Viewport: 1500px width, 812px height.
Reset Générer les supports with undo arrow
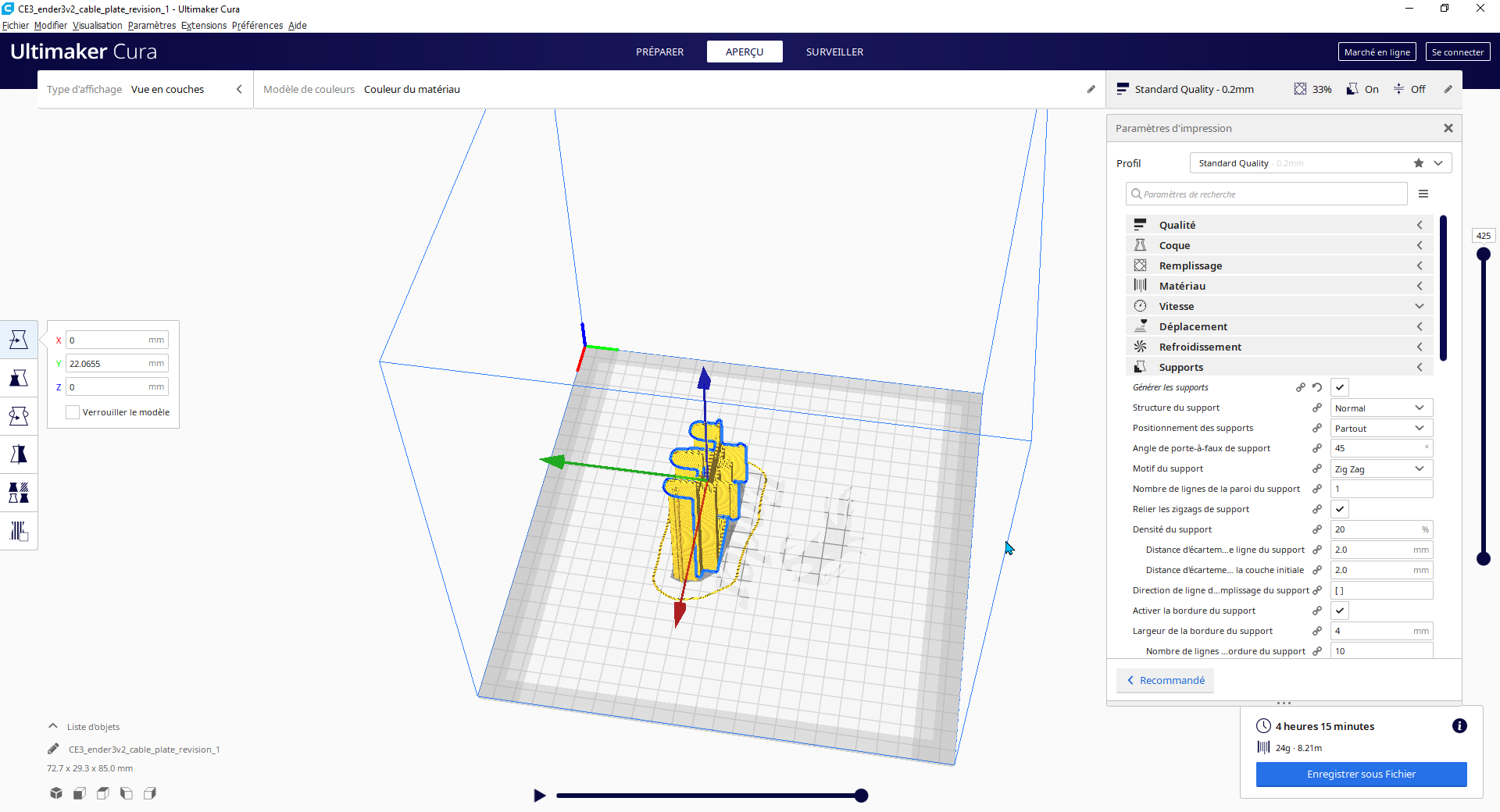click(x=1317, y=387)
